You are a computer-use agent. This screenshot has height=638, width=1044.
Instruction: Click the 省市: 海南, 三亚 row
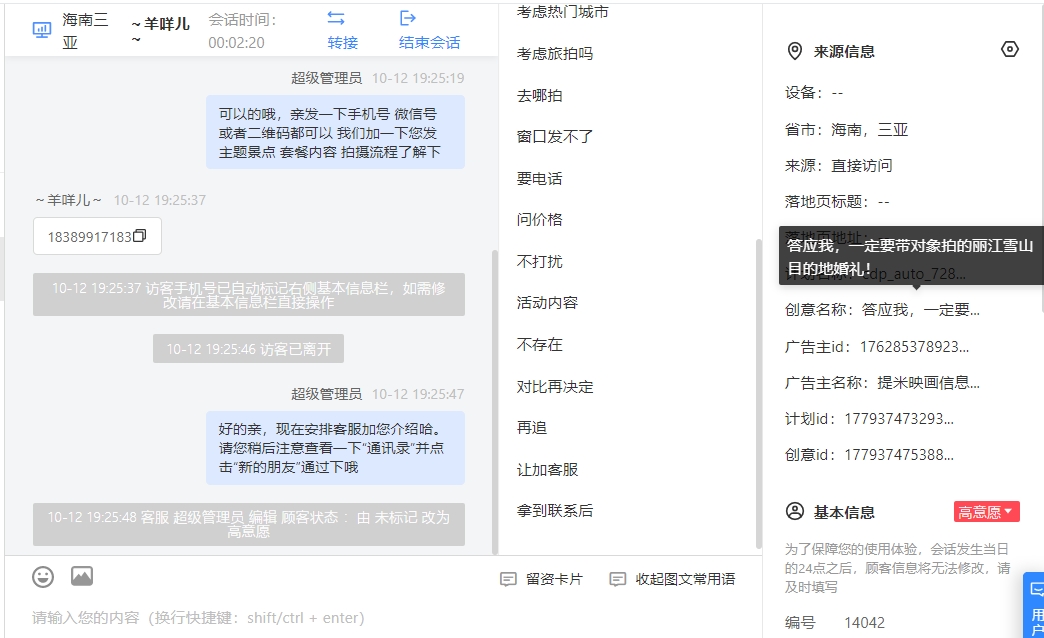click(x=846, y=130)
